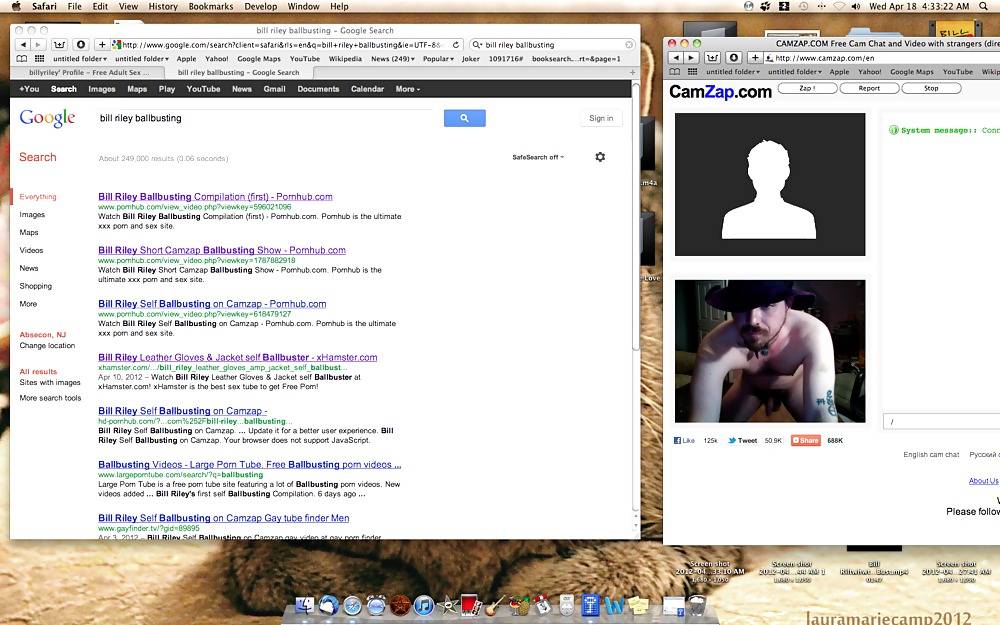The image size is (1000, 625).
Task: Expand the SafeSearch off dropdown
Action: click(x=538, y=157)
